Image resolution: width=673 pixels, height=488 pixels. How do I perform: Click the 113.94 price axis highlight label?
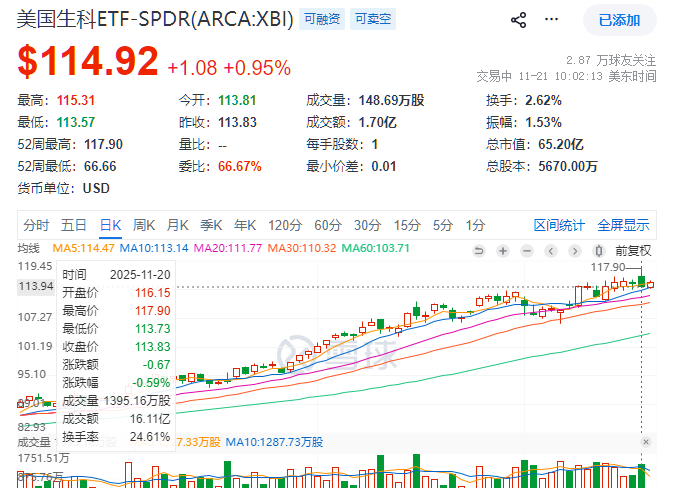[36, 286]
